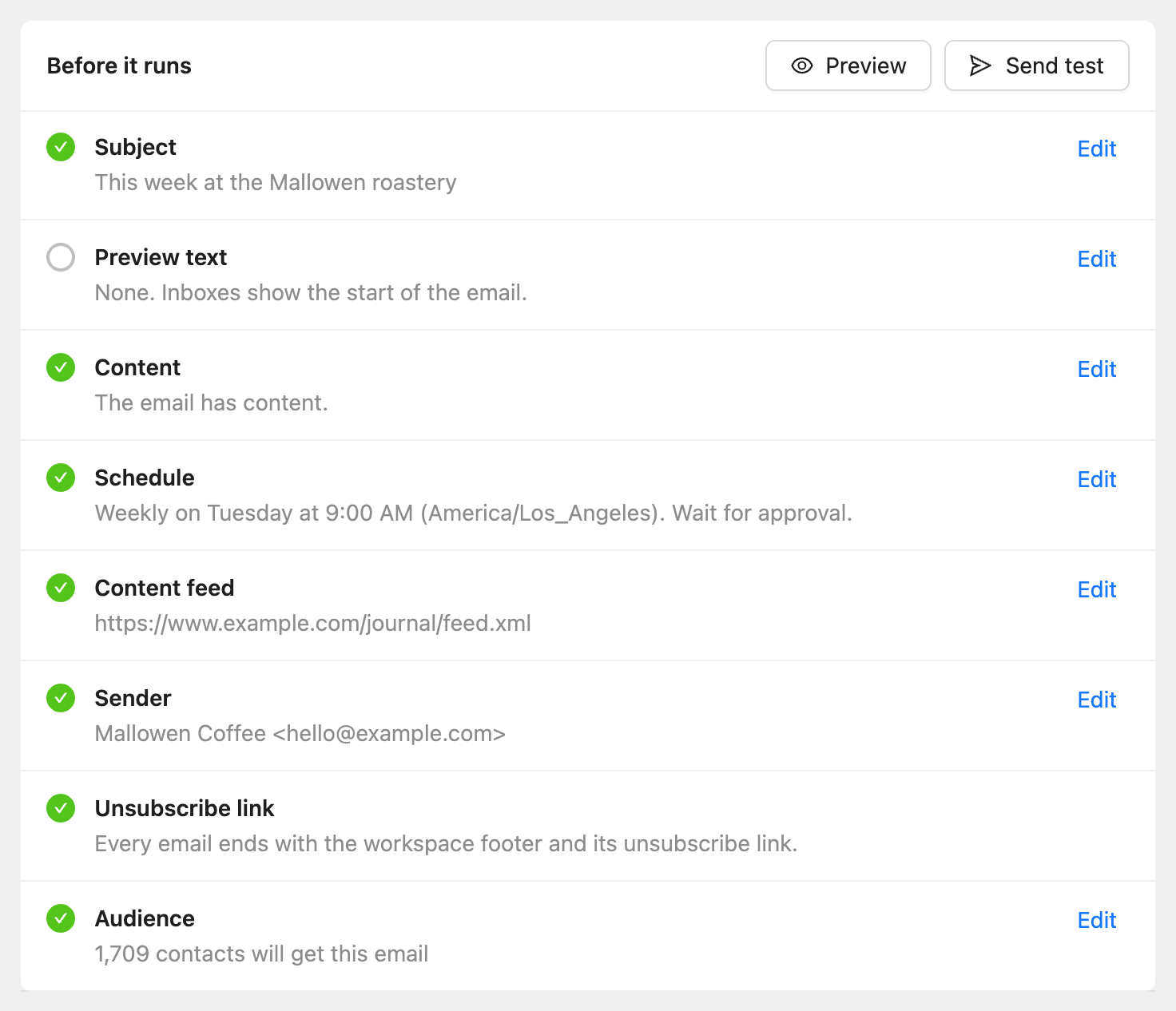Click the green check icon beside Sender
The height and width of the screenshot is (1011, 1176).
(61, 698)
